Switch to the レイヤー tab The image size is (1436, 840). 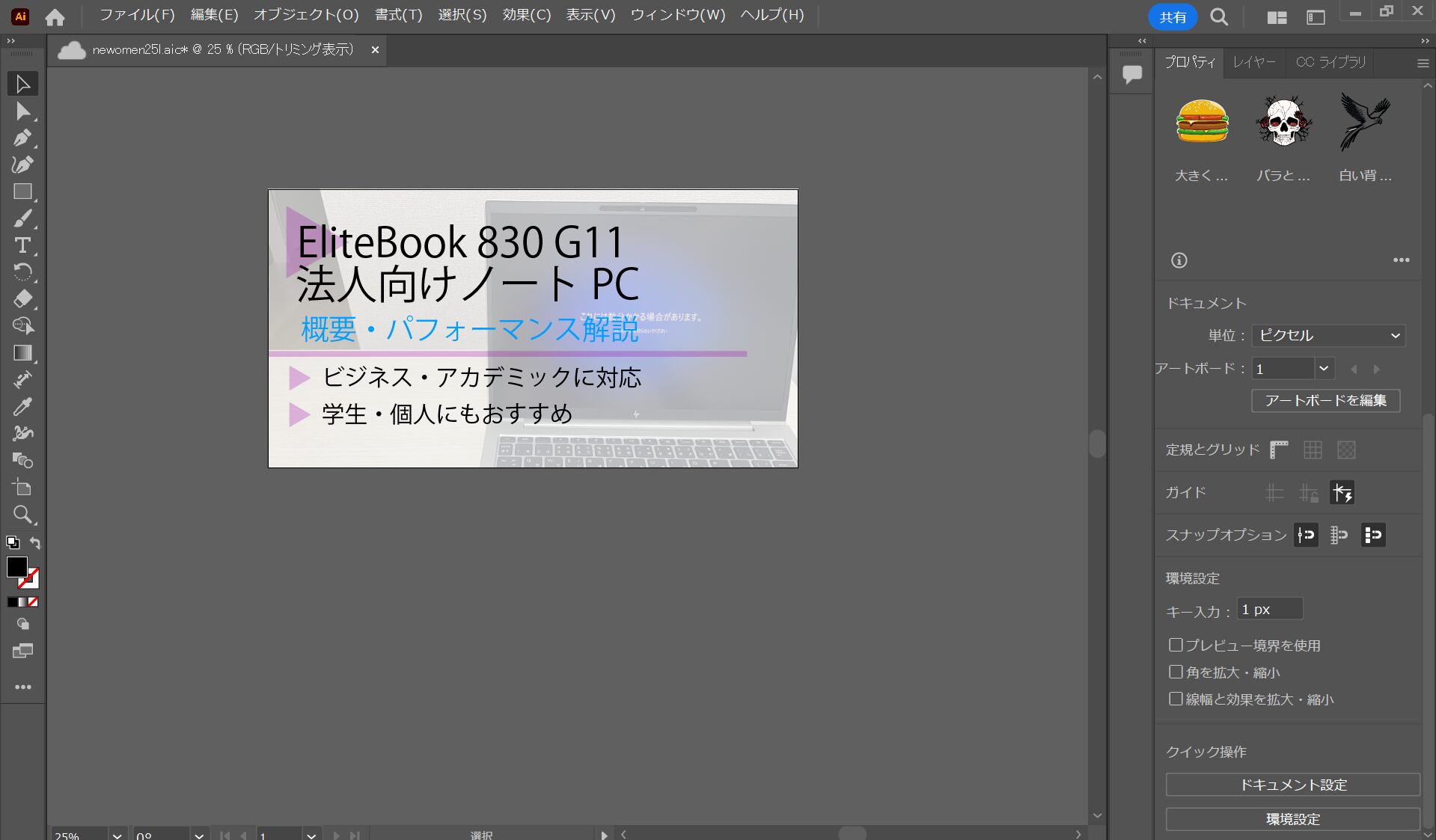coord(1254,62)
